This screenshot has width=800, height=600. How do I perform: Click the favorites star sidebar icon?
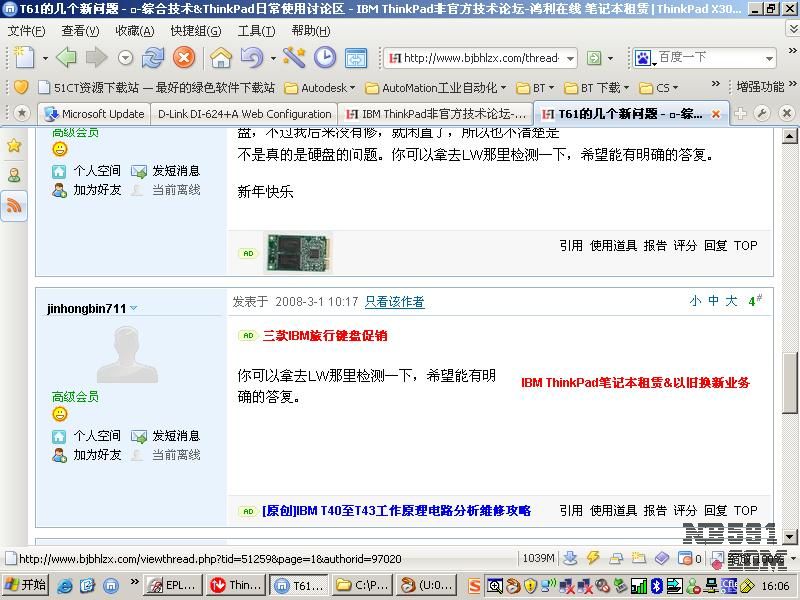[x=14, y=146]
